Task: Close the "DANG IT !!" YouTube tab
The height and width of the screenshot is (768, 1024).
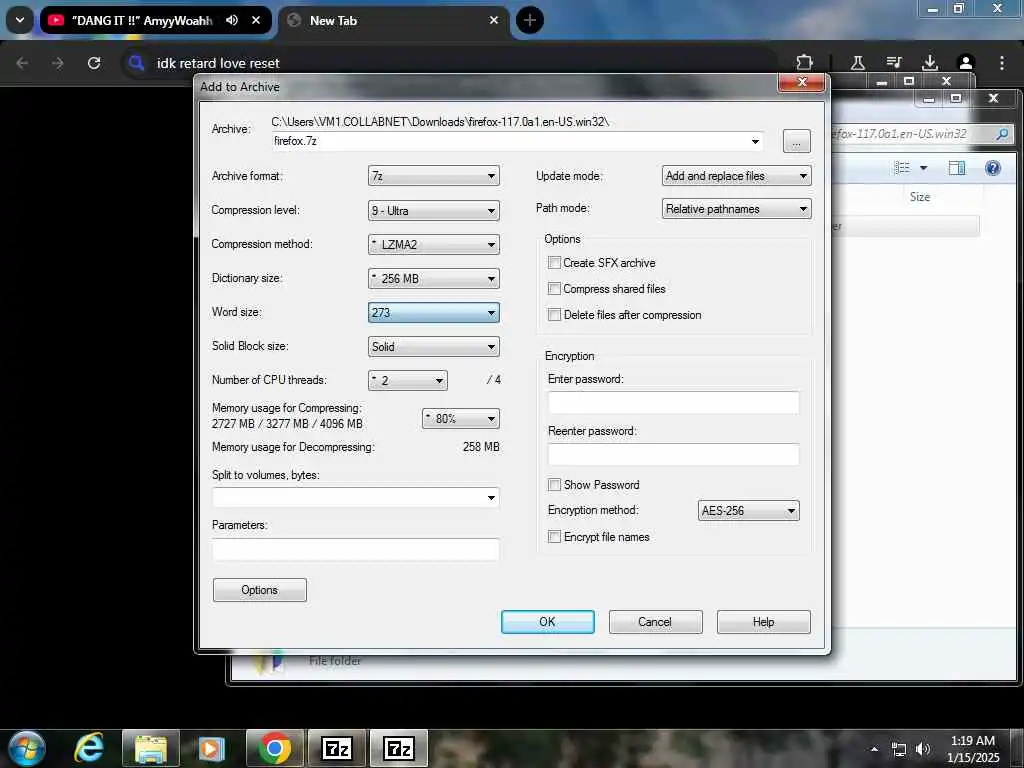Action: 256,20
